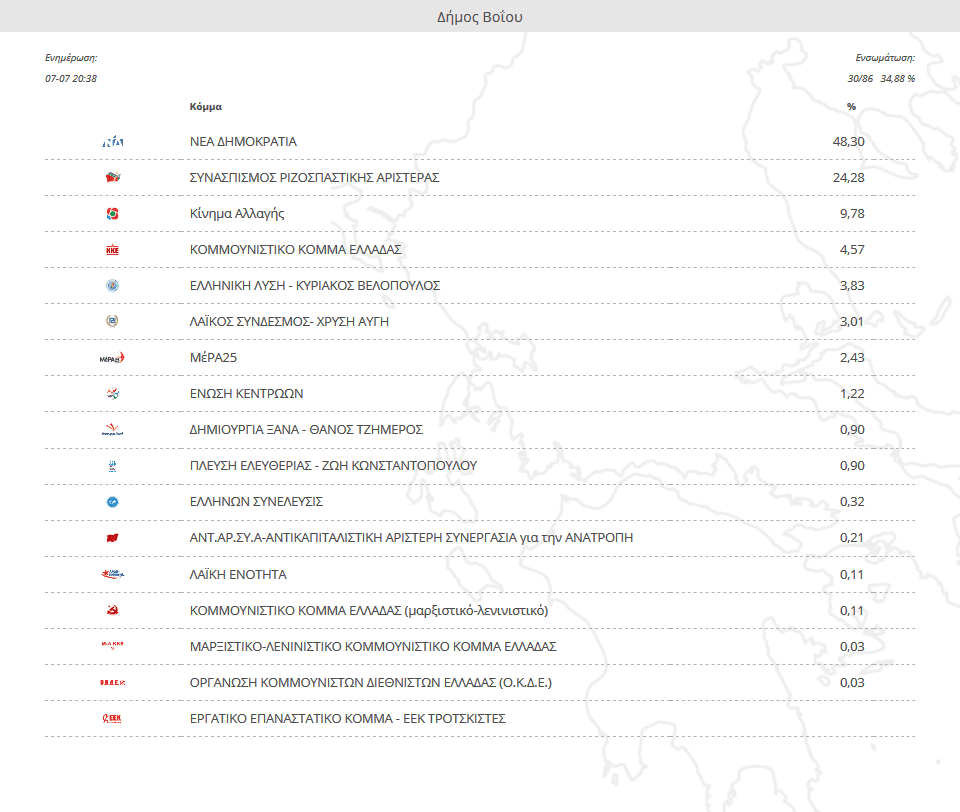The height and width of the screenshot is (812, 960).
Task: Click the 30/86 integration count
Action: [860, 78]
